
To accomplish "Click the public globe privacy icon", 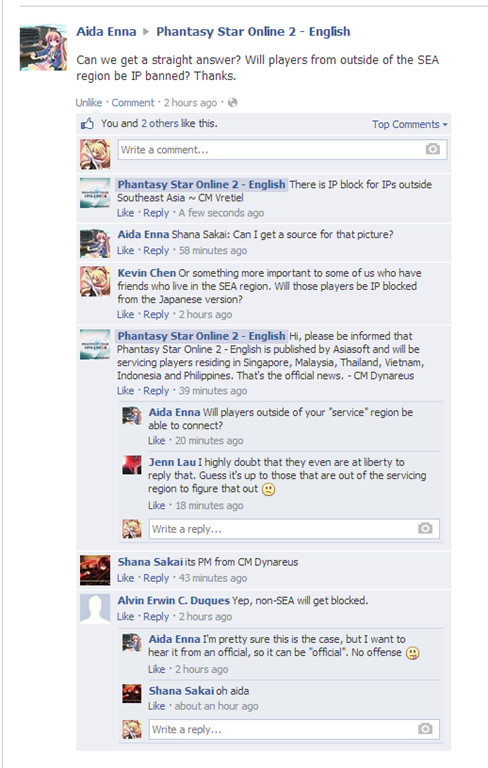I will pyautogui.click(x=233, y=102).
